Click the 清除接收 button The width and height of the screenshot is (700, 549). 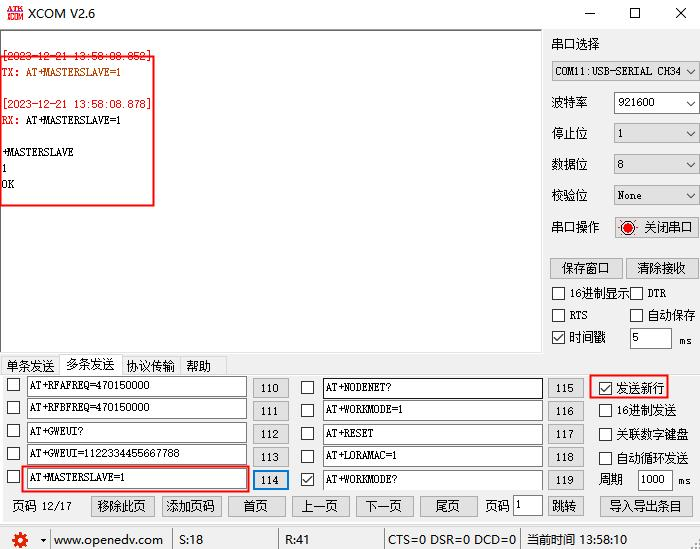[662, 268]
